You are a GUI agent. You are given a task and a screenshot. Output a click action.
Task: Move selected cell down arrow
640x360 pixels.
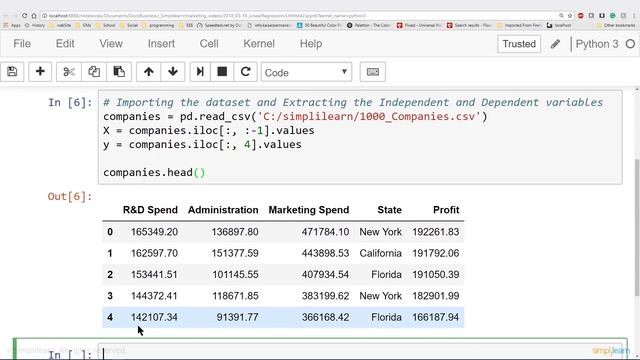(x=173, y=72)
